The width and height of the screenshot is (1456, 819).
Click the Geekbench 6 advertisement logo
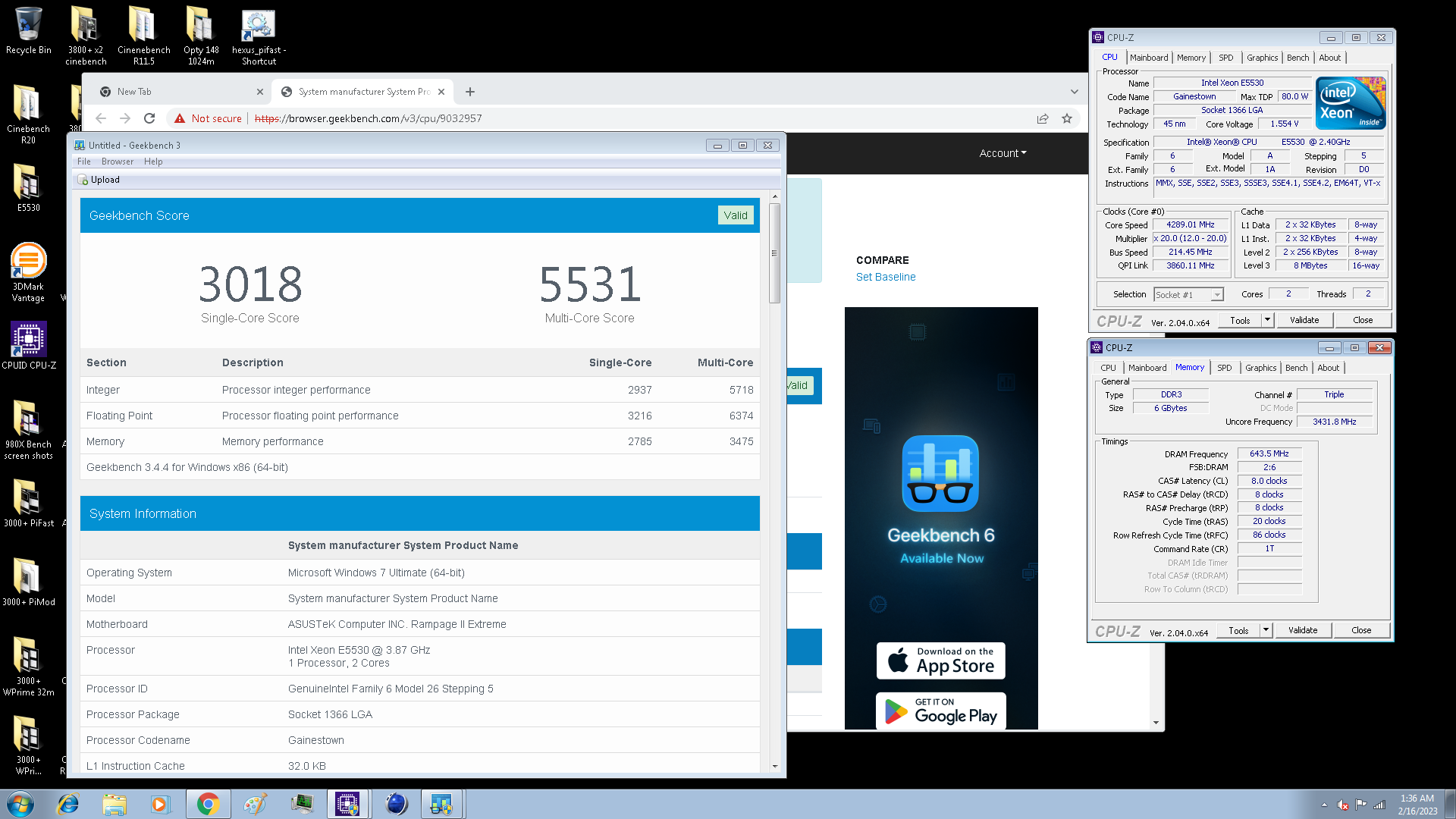pyautogui.click(x=940, y=473)
